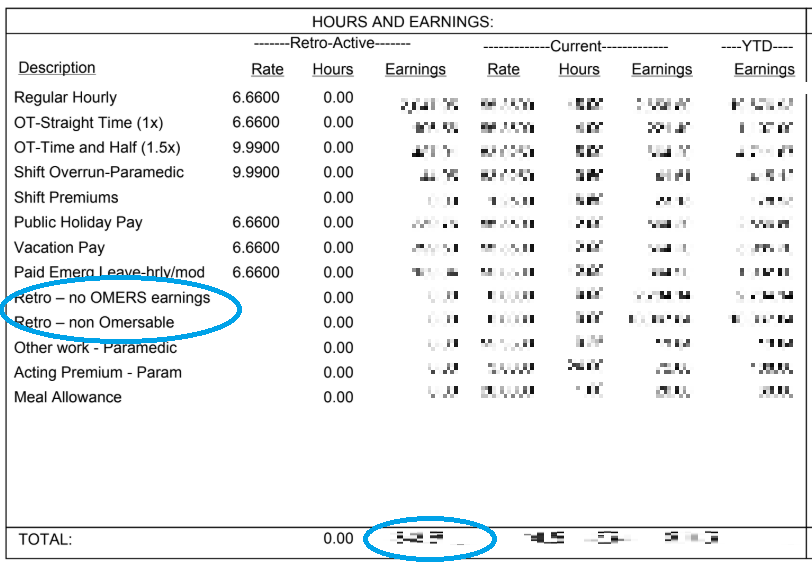The height and width of the screenshot is (563, 812).
Task: Click the 6.6600 rate for Public Holiday Pay
Action: click(256, 223)
